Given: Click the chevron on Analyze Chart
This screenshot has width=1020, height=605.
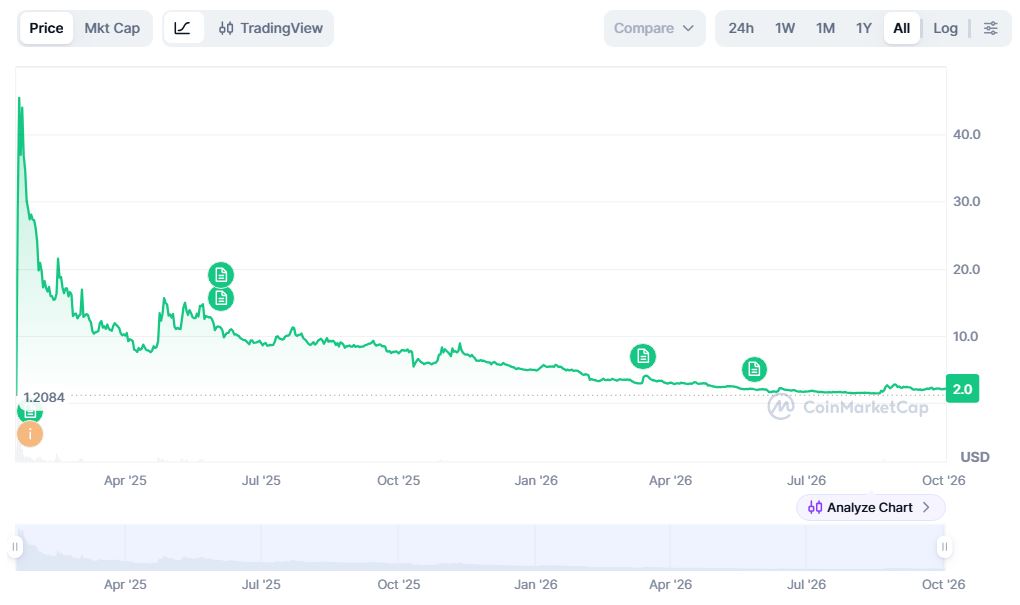Looking at the screenshot, I should click(926, 507).
